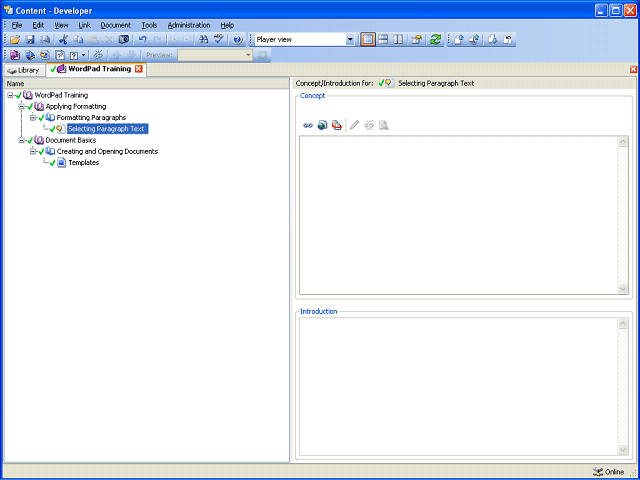Click the Name column header
This screenshot has height=480, width=640.
(x=147, y=84)
